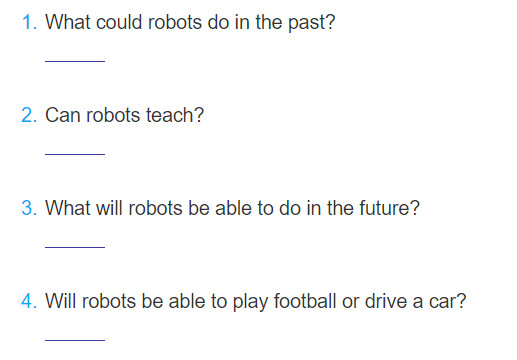
Task: Click the word 'football' in question 4
Action: click(x=305, y=301)
